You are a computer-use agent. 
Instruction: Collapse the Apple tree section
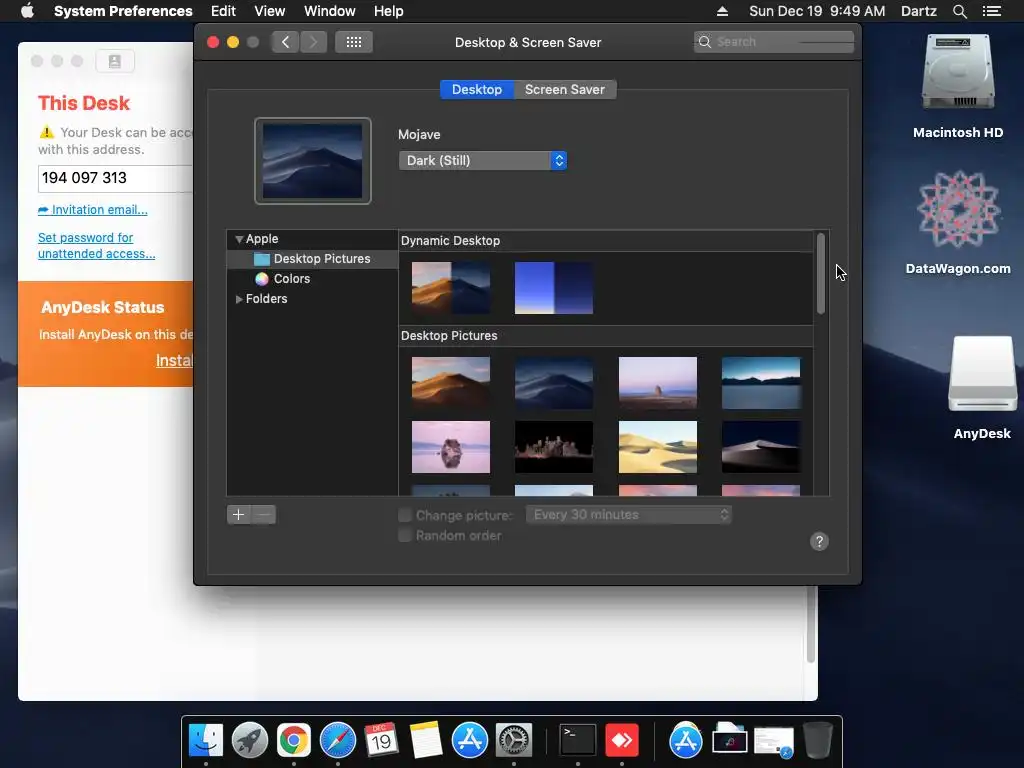click(x=239, y=239)
